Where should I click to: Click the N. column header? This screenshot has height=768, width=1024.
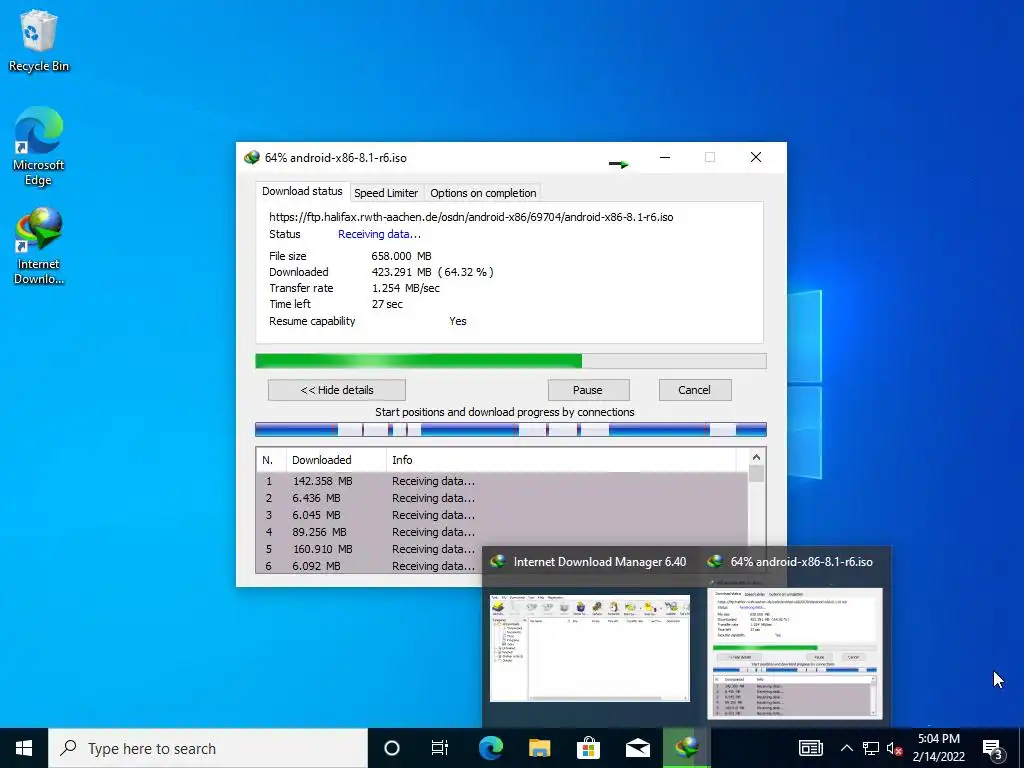(271, 460)
